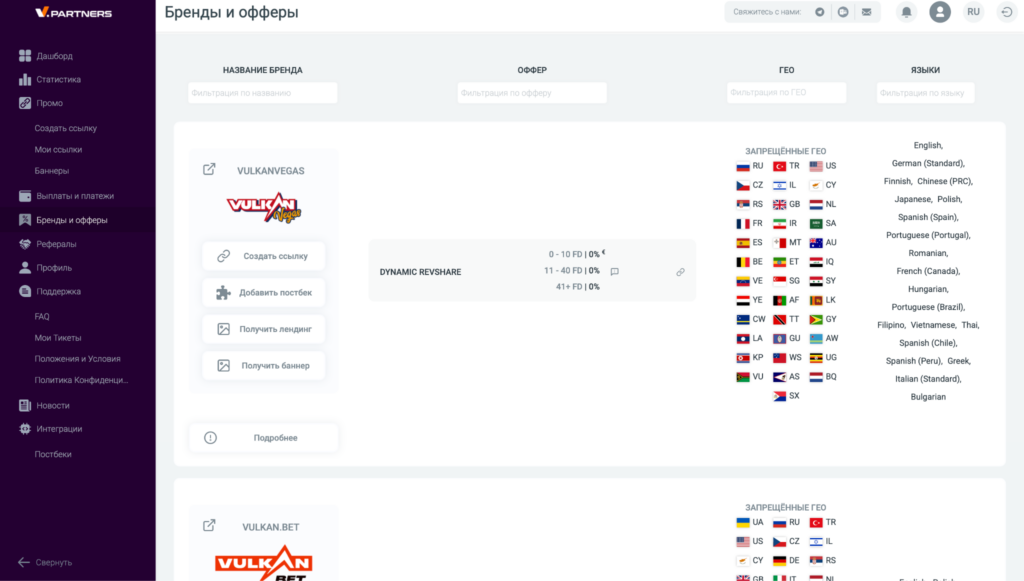Click Получить лендинг button
This screenshot has width=1024, height=581.
coord(264,329)
